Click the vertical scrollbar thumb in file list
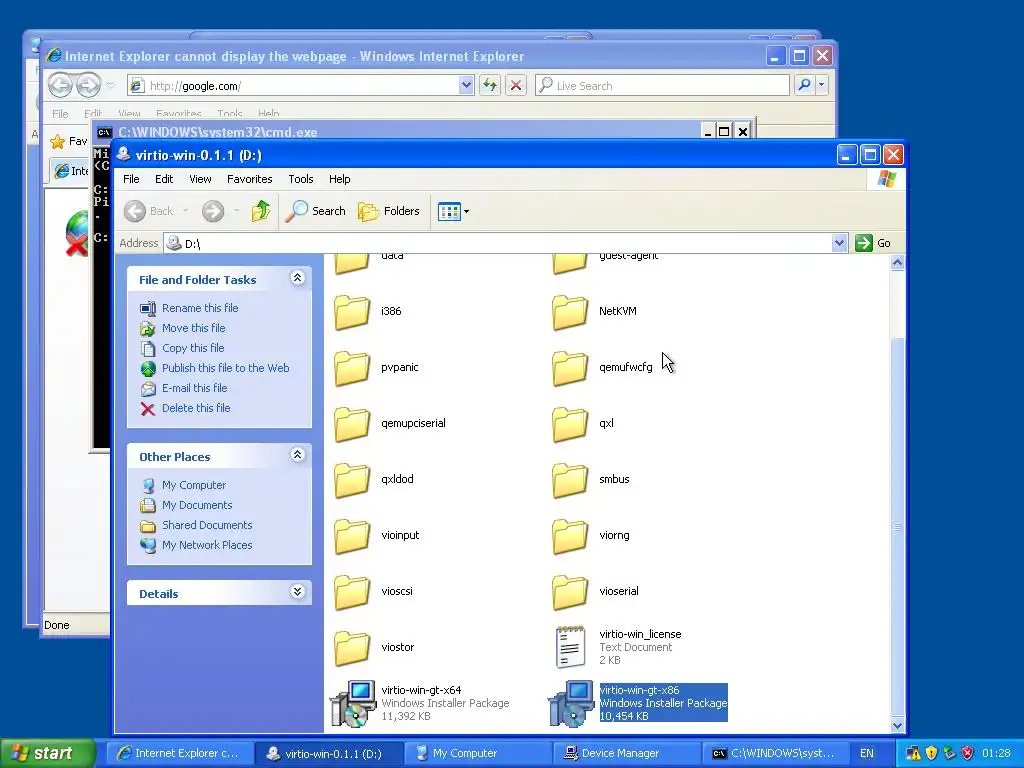This screenshot has width=1024, height=768. [x=897, y=526]
